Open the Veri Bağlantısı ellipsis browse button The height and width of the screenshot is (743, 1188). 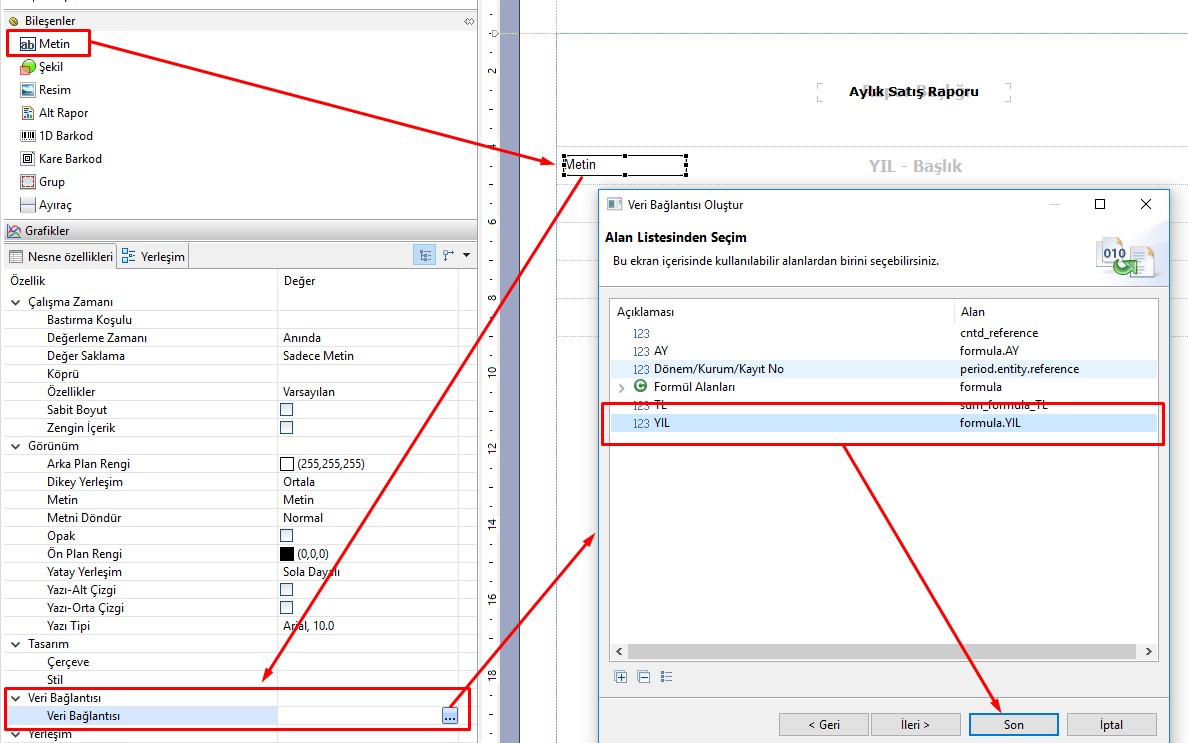pos(449,716)
